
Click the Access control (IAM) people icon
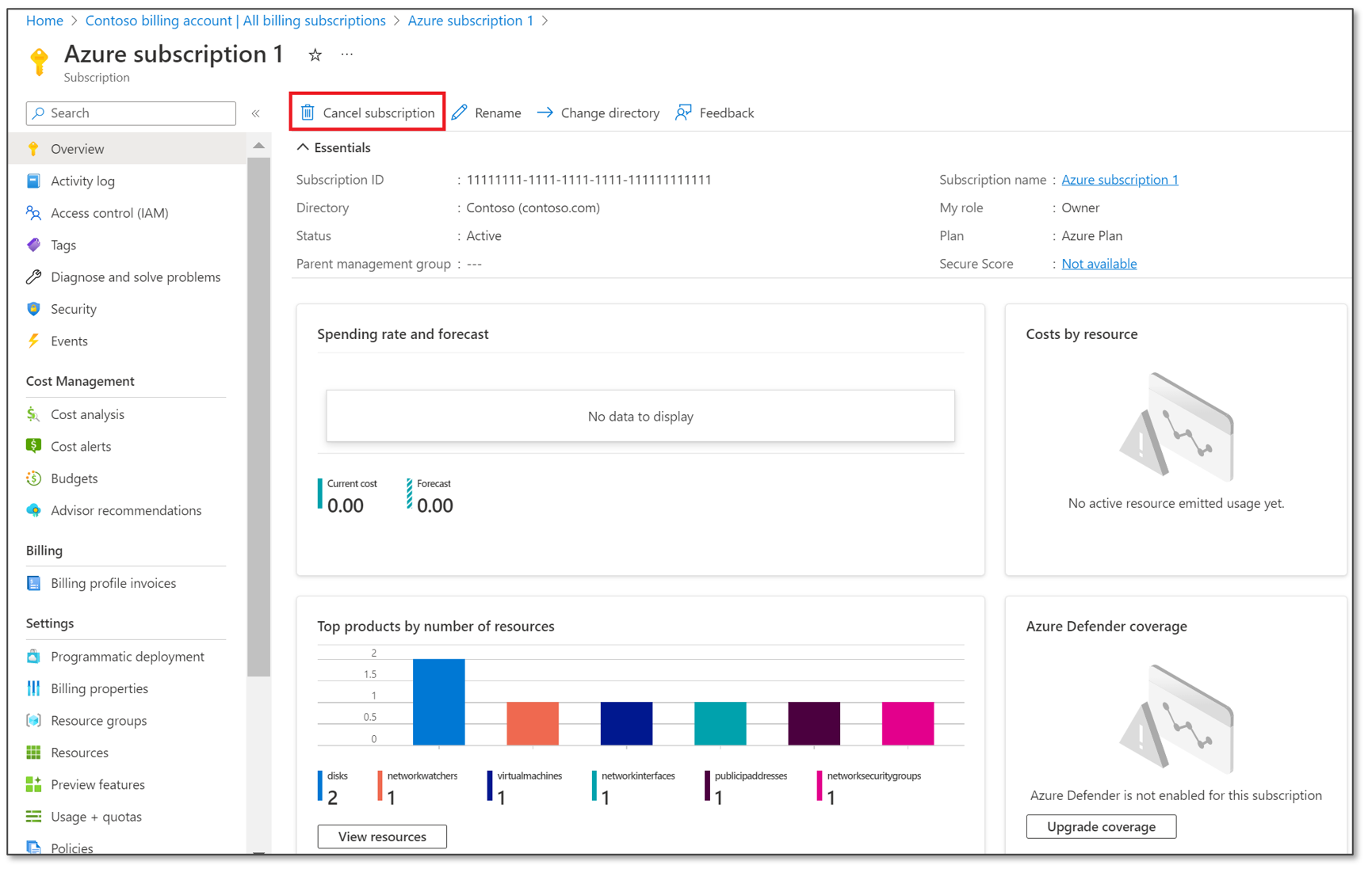tap(33, 213)
